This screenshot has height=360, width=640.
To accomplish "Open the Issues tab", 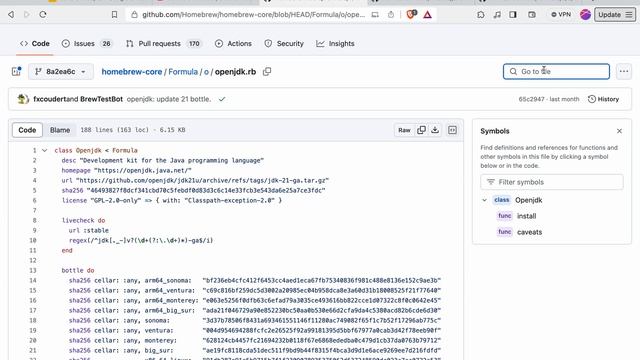I will (x=87, y=44).
